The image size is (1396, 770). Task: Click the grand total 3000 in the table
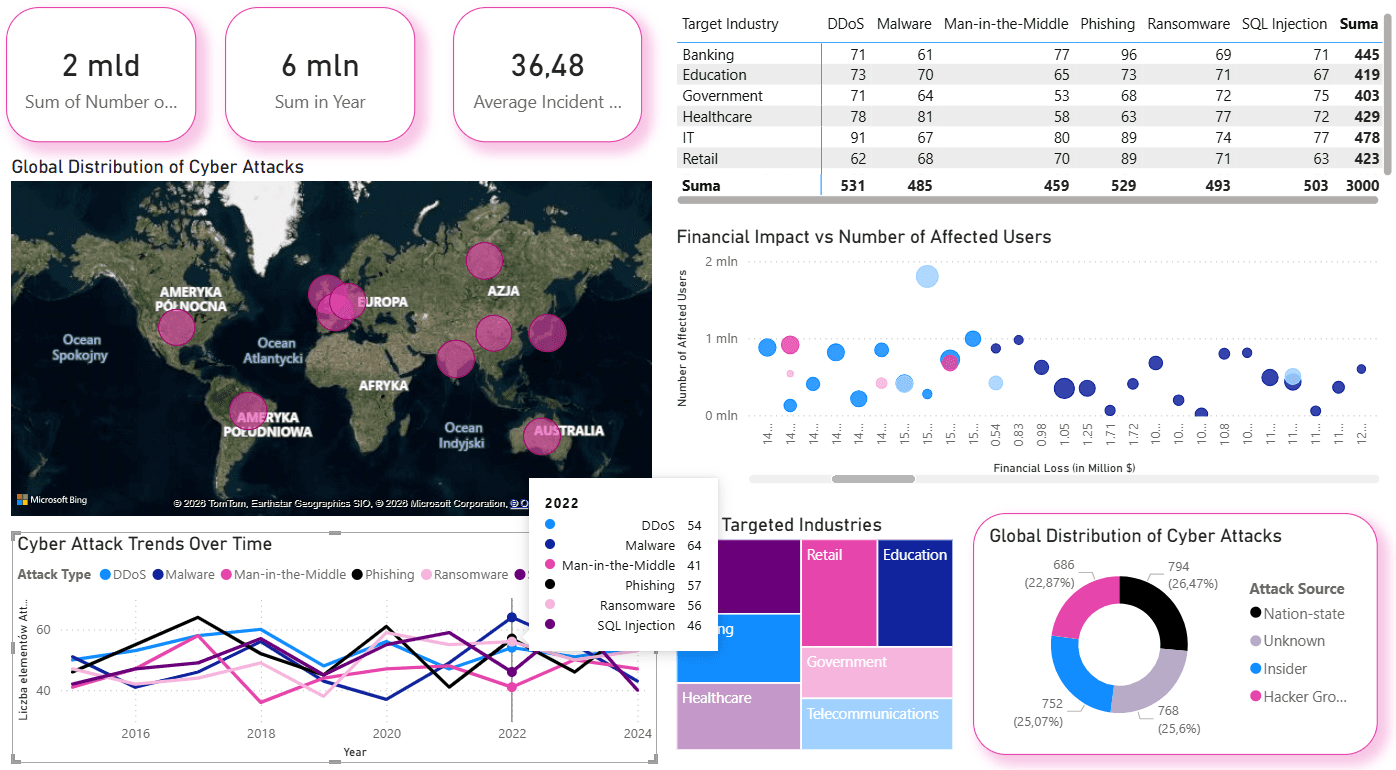point(1363,185)
